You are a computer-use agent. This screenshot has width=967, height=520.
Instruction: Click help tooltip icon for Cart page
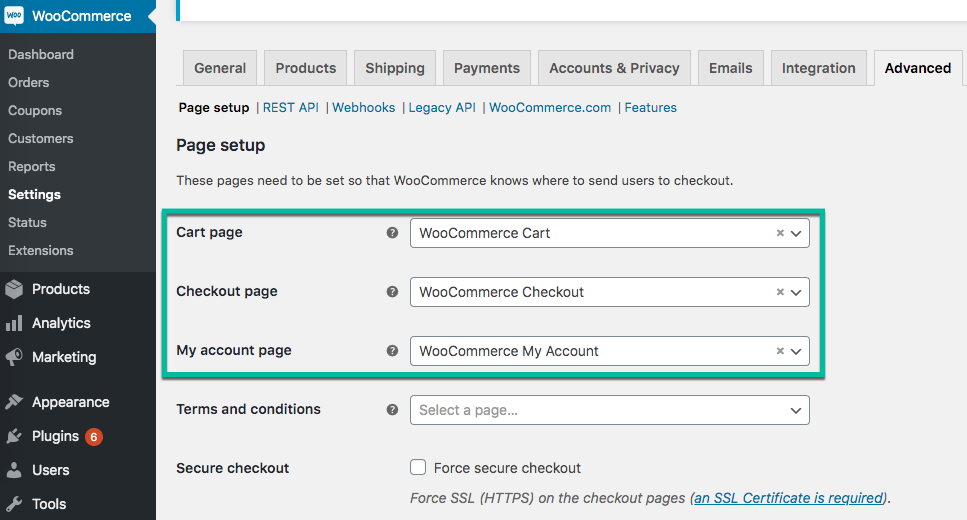(x=392, y=233)
